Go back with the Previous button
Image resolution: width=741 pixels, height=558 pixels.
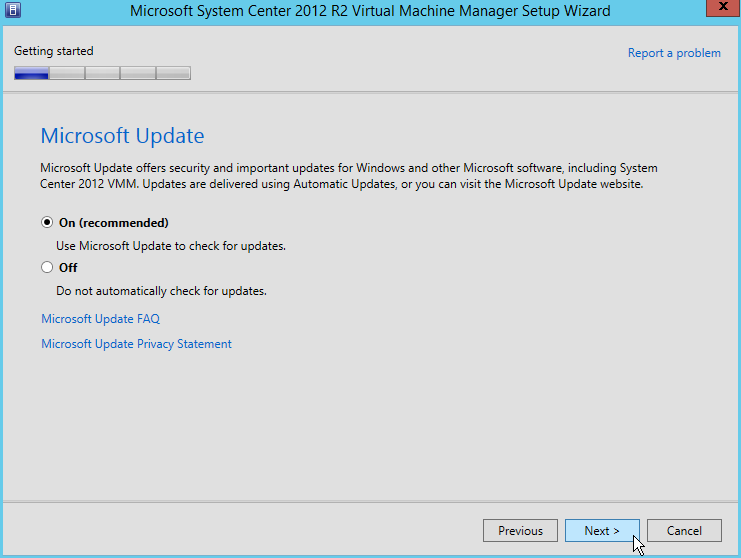520,531
